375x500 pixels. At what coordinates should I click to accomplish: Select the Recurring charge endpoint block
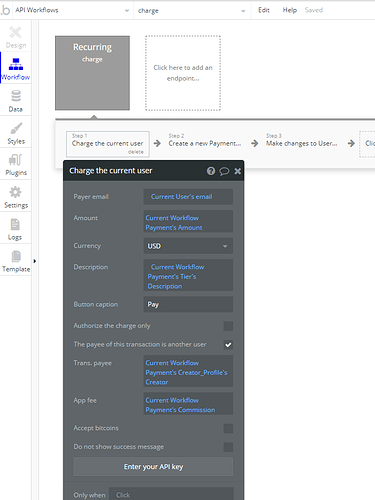pos(92,73)
